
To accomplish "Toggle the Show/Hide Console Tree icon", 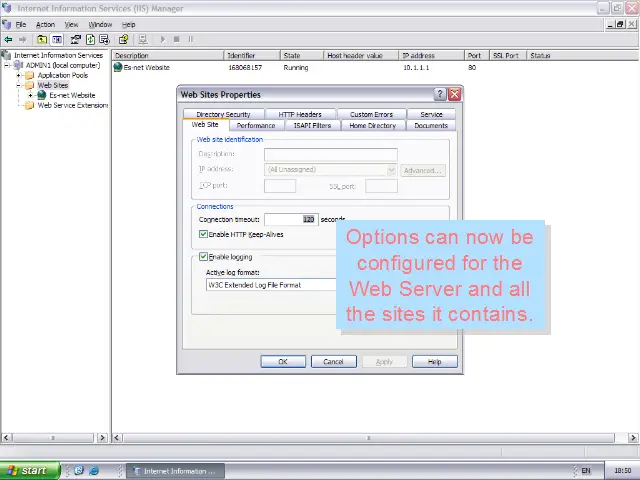I will pos(57,40).
